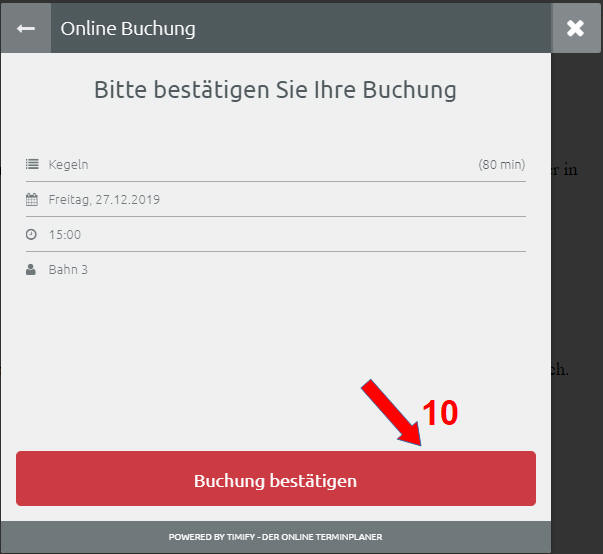Click the Bitte bestätigen Sie Ihre Buchung heading
This screenshot has width=603, height=554.
point(275,90)
